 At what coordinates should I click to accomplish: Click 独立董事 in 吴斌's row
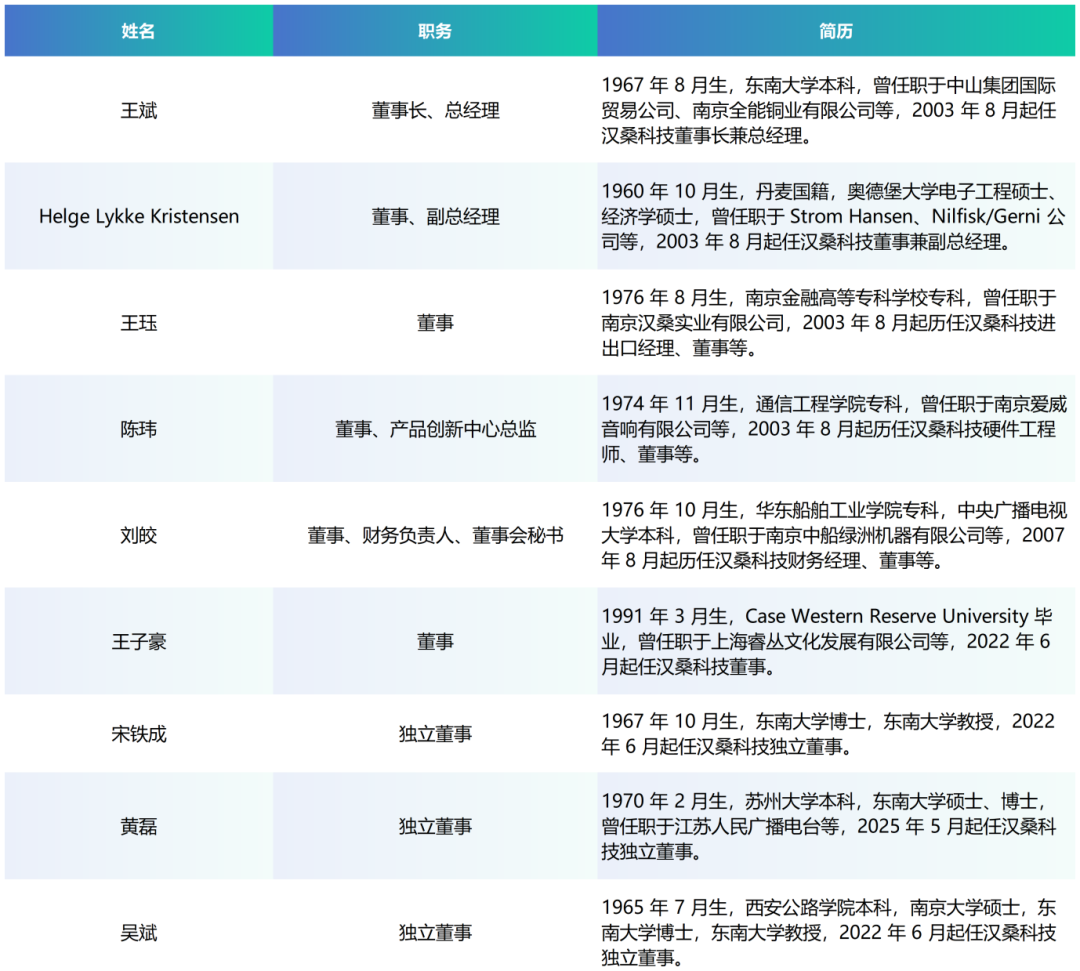pos(435,932)
